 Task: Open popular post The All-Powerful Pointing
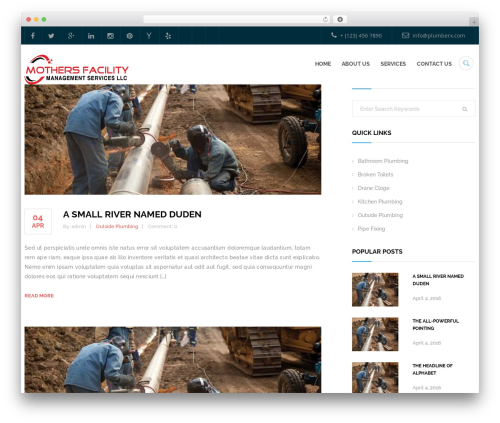coord(435,324)
